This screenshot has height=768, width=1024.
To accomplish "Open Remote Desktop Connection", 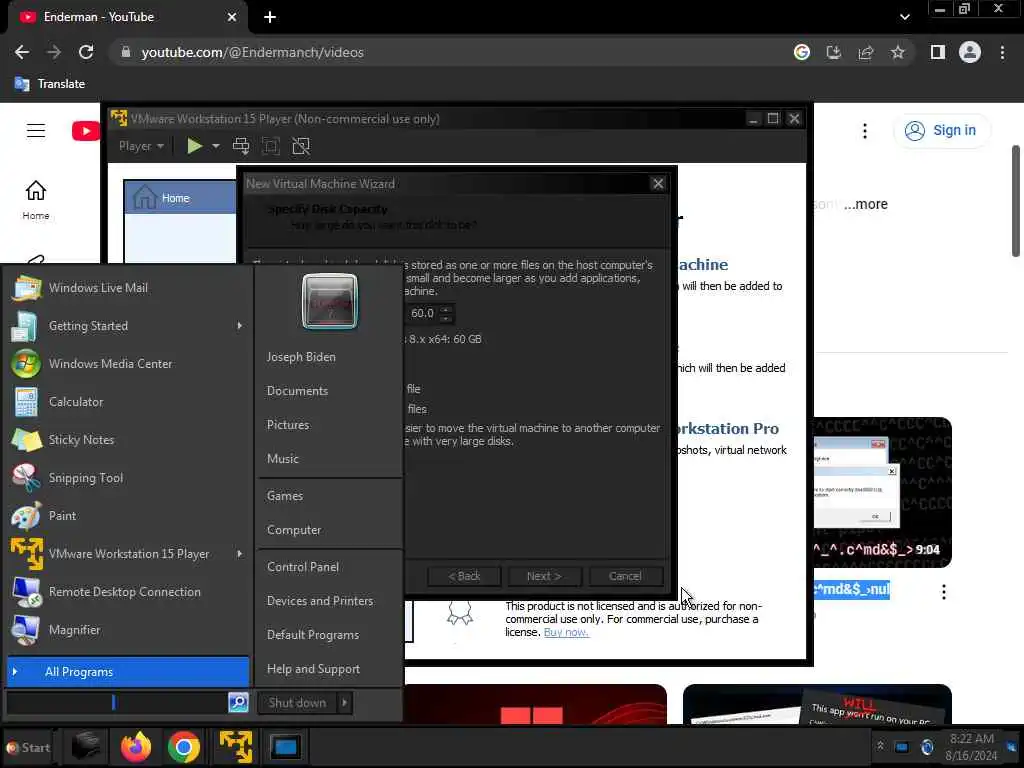I will 124,592.
